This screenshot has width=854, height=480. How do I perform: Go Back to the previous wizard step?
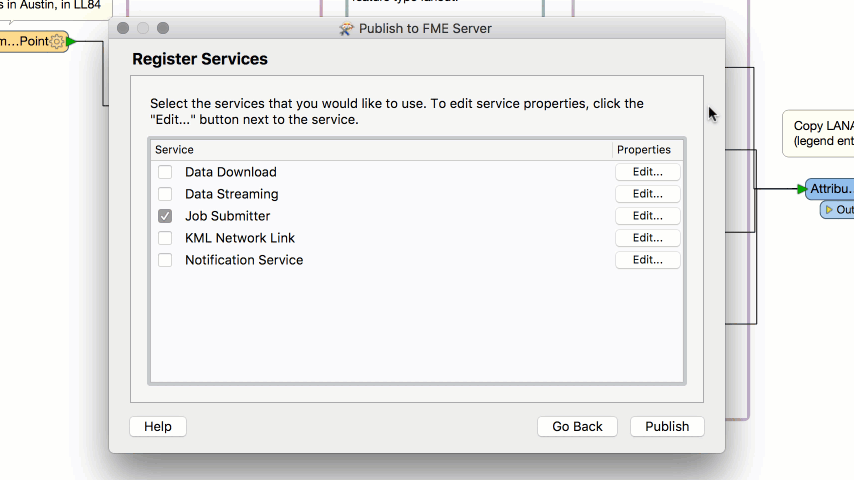[577, 427]
